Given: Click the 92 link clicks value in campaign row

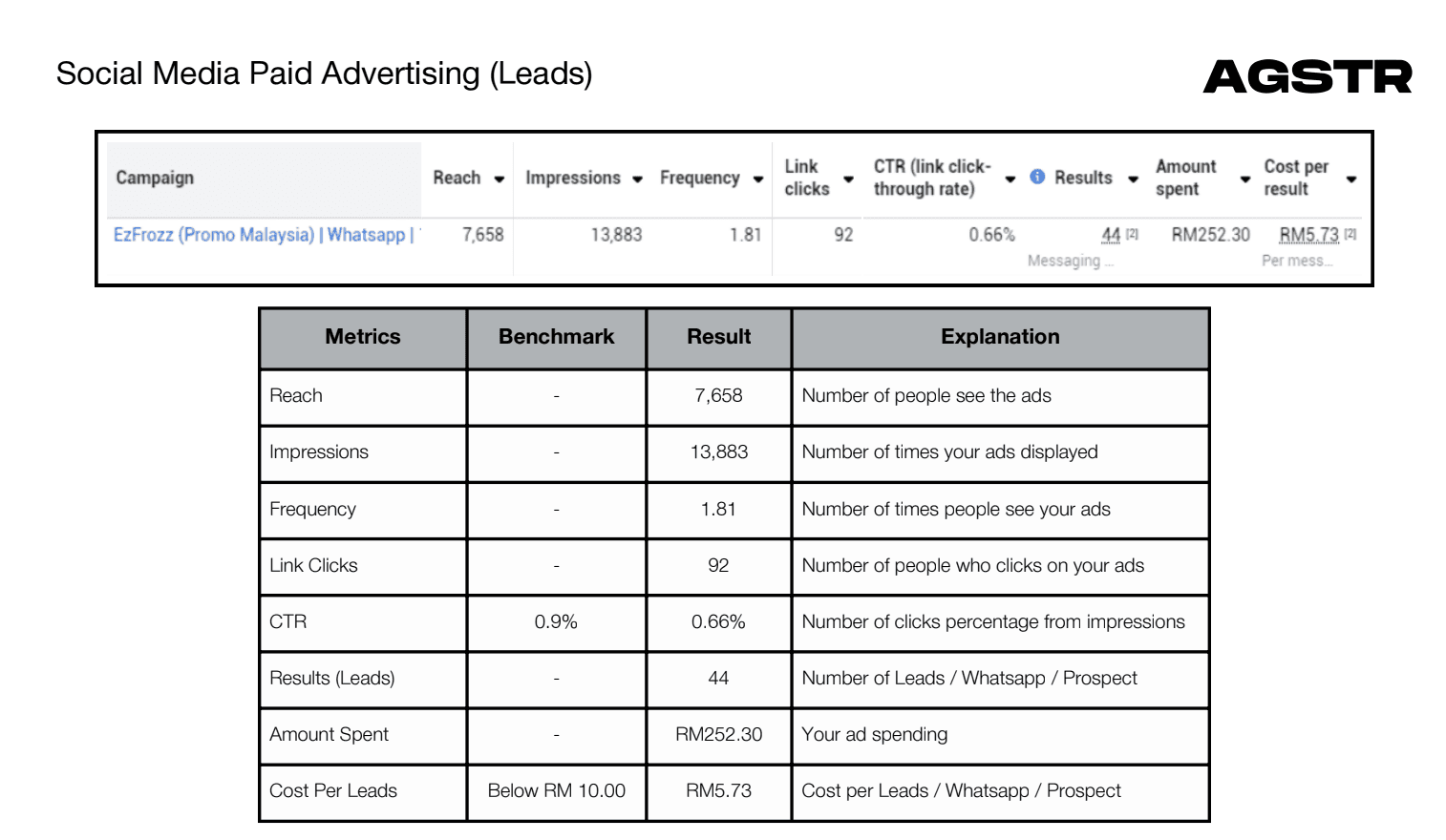Looking at the screenshot, I should pyautogui.click(x=843, y=235).
